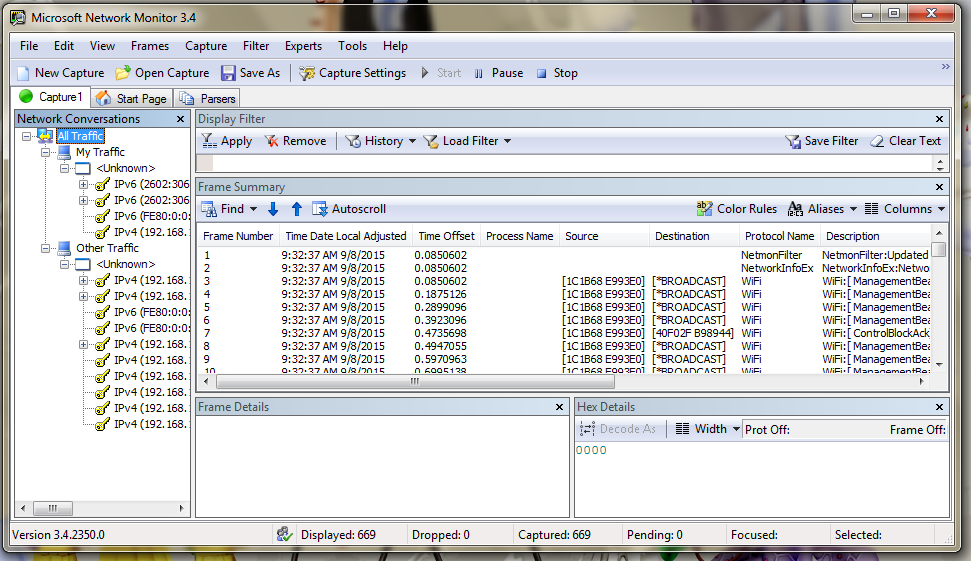Viewport: 971px width, 561px height.
Task: Open the Columns dropdown
Action: [941, 209]
